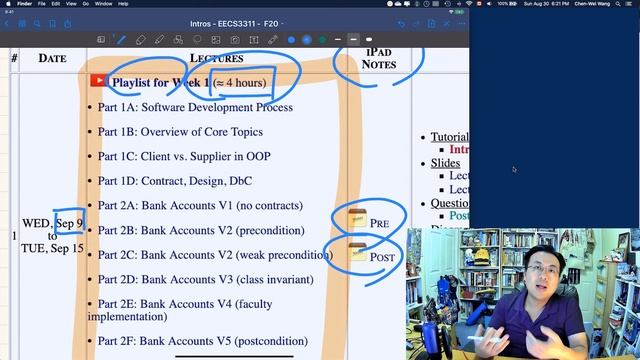The height and width of the screenshot is (360, 640).
Task: Open the Go menu
Action: tap(86, 4)
